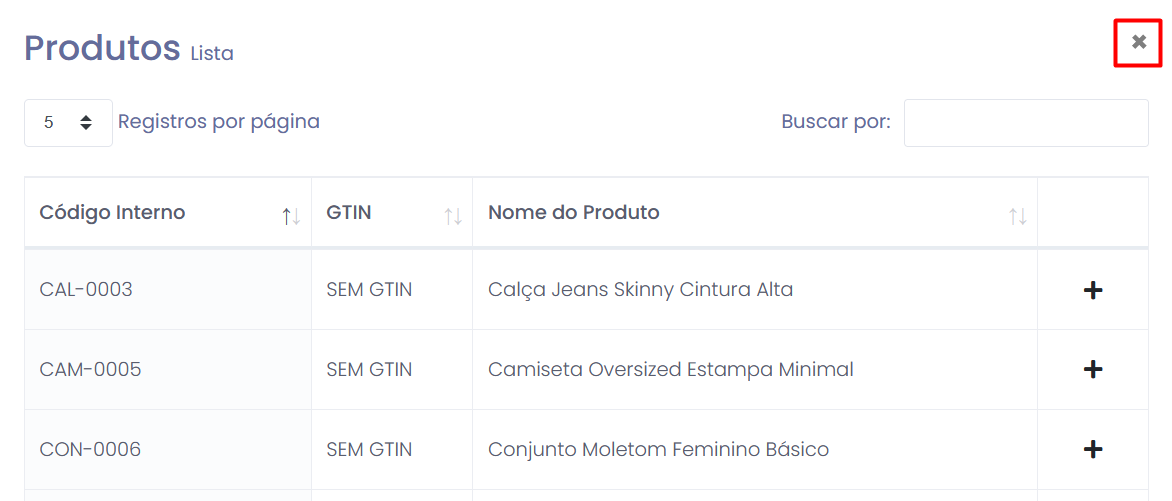Screen dimensions: 1172x501
Task: Add Camiseta Oversized Estampa Minimal with plus
Action: pyautogui.click(x=1093, y=369)
